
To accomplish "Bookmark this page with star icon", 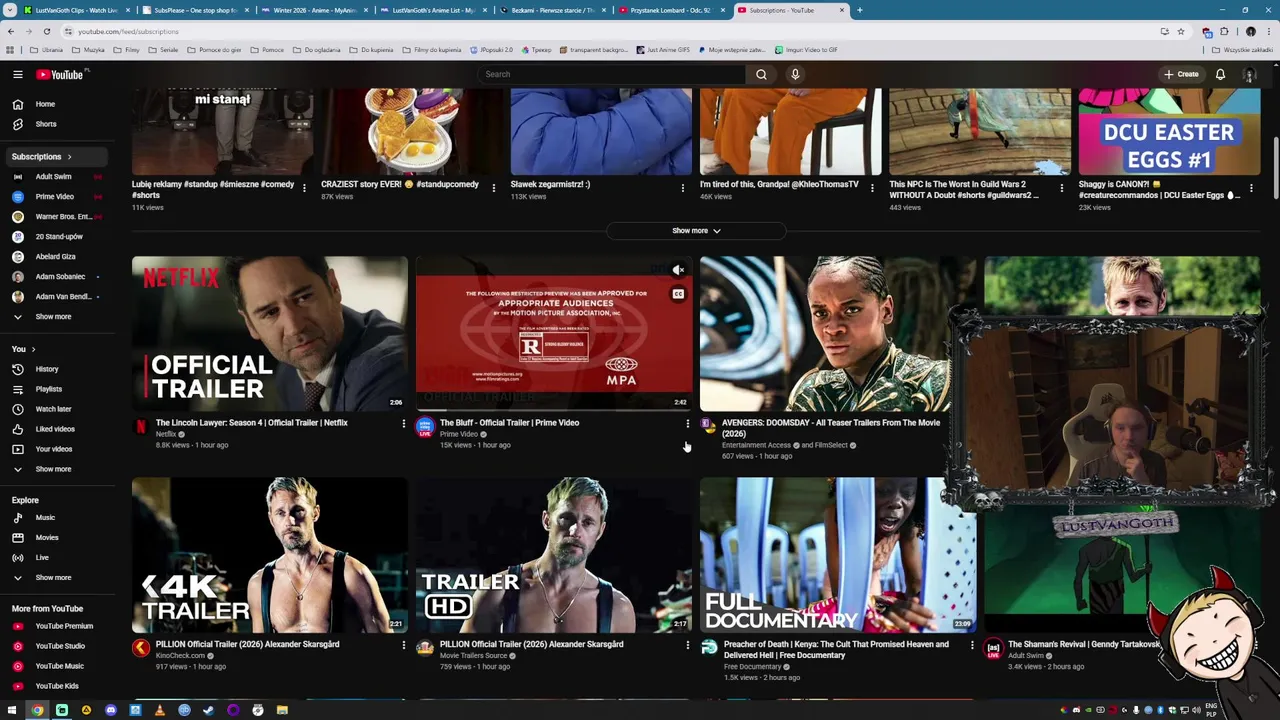I will [x=1181, y=31].
